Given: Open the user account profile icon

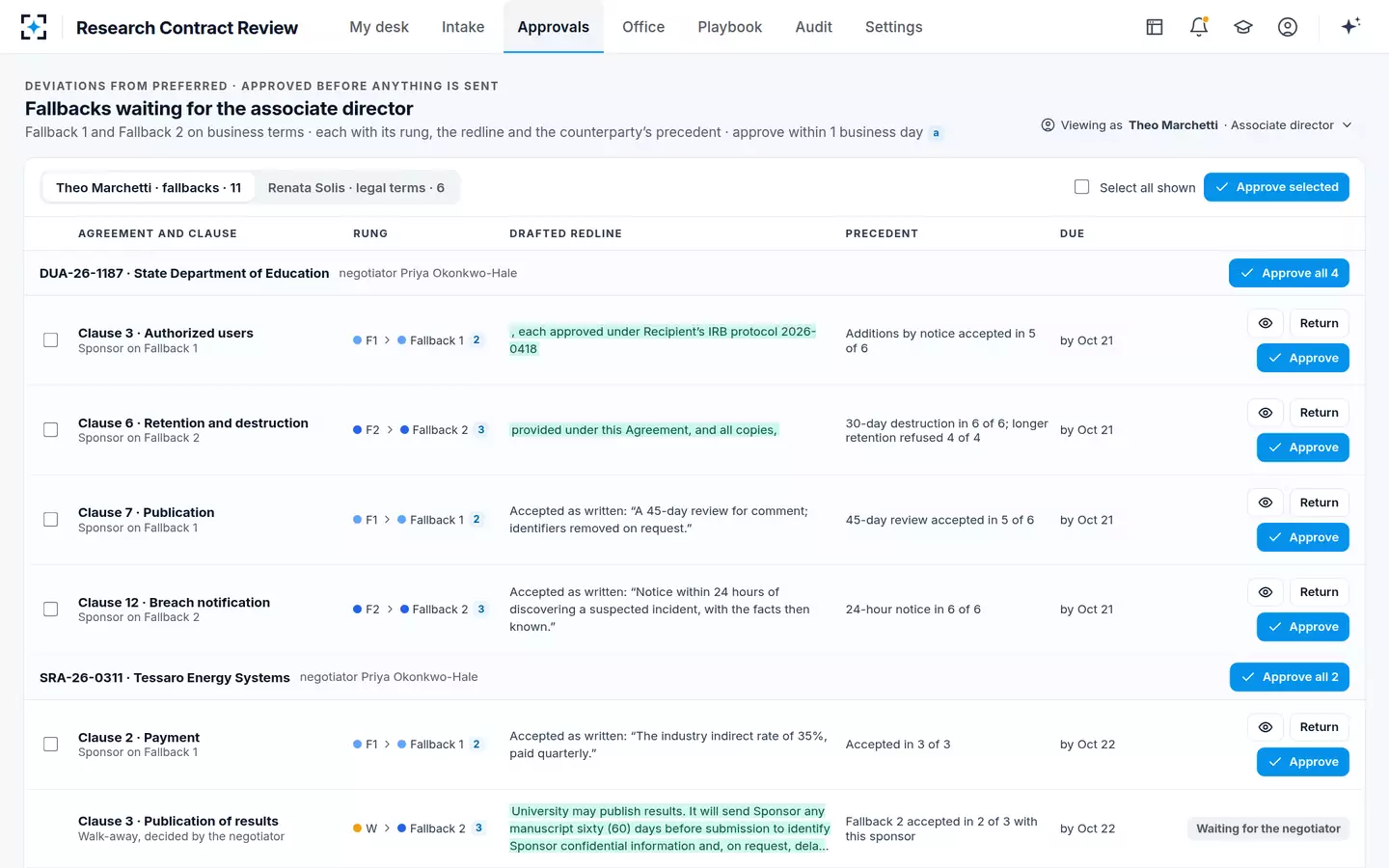Looking at the screenshot, I should click(x=1288, y=27).
